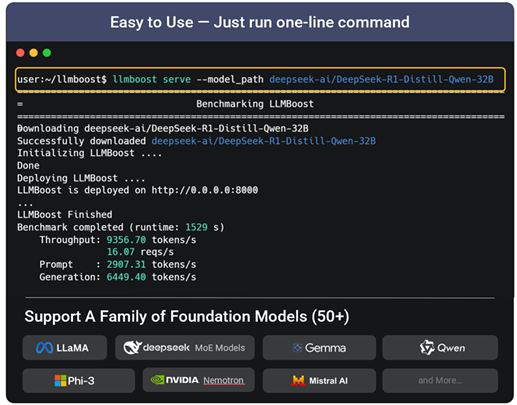Click the 'Done' output line
The height and width of the screenshot is (405, 517).
pyautogui.click(x=28, y=165)
